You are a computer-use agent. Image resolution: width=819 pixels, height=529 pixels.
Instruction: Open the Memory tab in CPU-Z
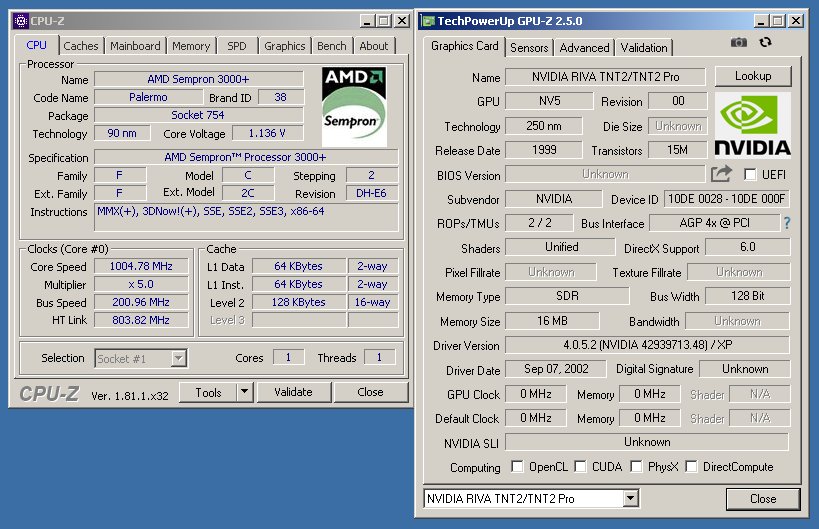[x=191, y=46]
